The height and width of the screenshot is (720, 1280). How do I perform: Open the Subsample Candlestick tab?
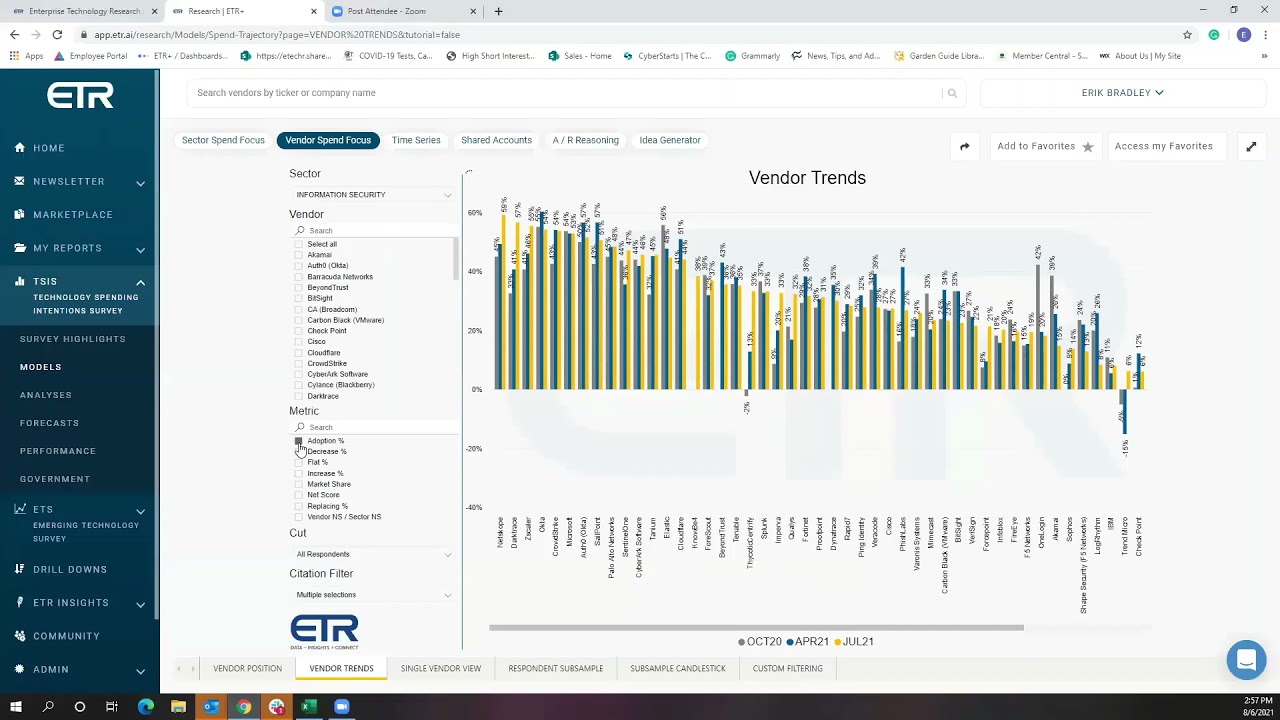point(678,668)
